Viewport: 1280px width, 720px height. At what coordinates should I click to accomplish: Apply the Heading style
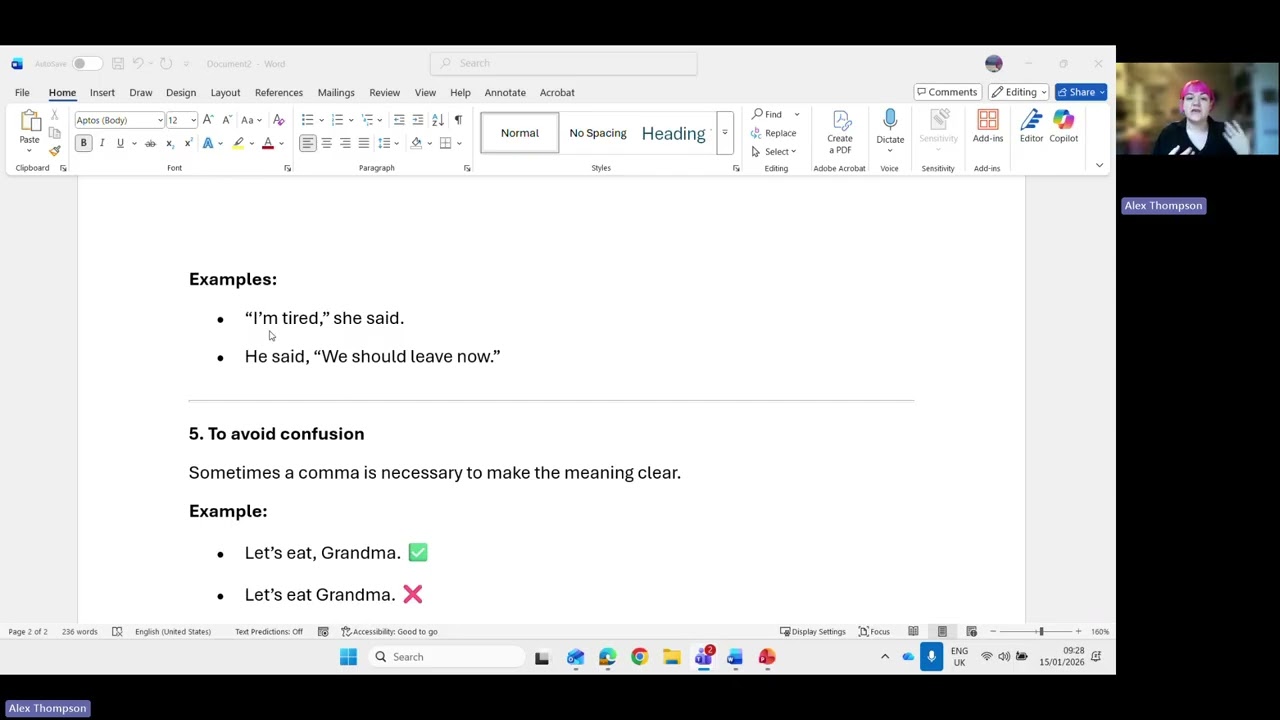[673, 133]
